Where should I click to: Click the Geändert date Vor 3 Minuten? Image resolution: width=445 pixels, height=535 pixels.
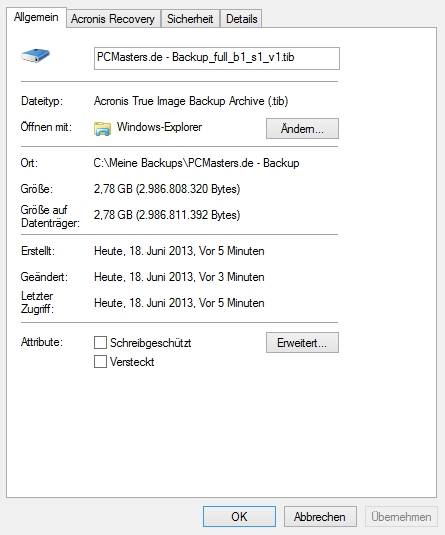[x=179, y=277]
